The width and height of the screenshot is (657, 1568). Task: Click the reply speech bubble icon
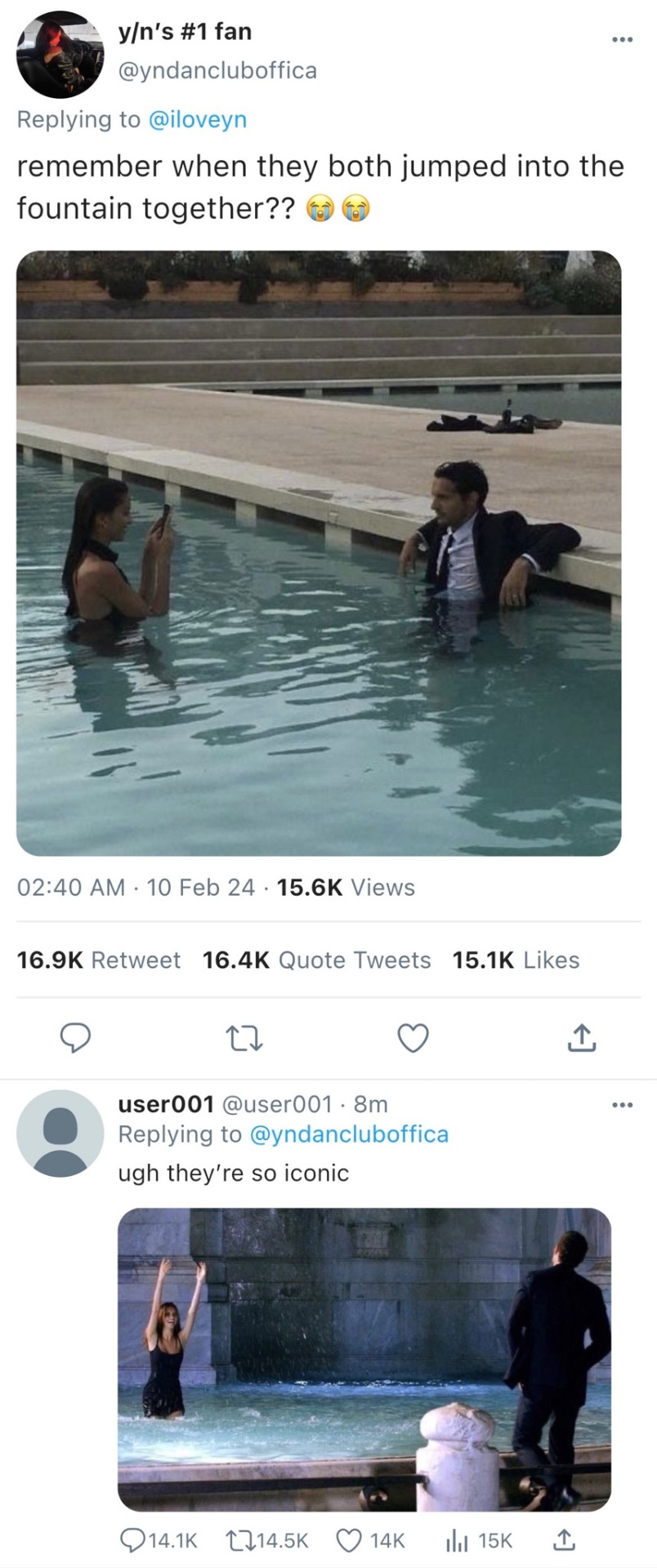(x=75, y=1037)
